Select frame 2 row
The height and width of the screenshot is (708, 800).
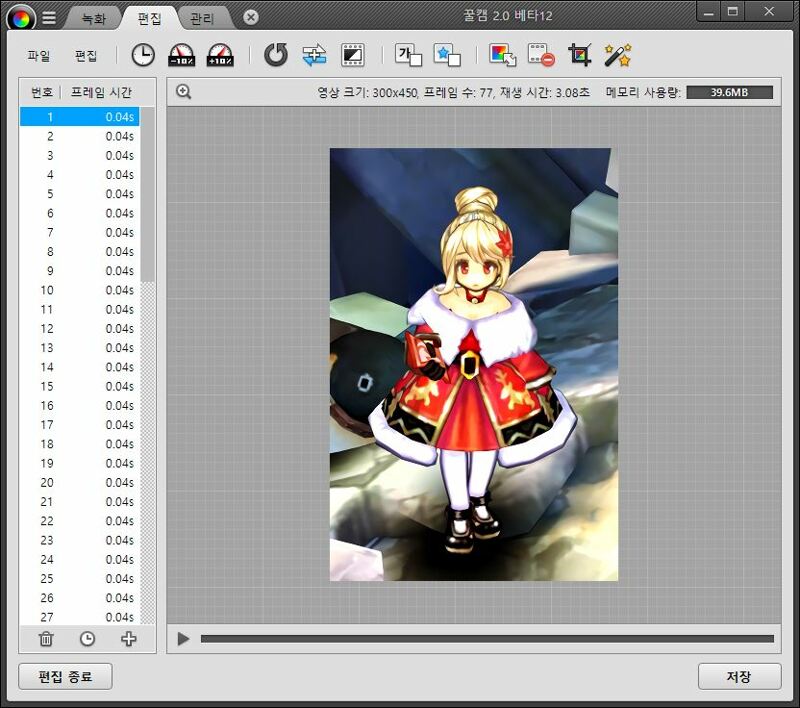pos(80,136)
